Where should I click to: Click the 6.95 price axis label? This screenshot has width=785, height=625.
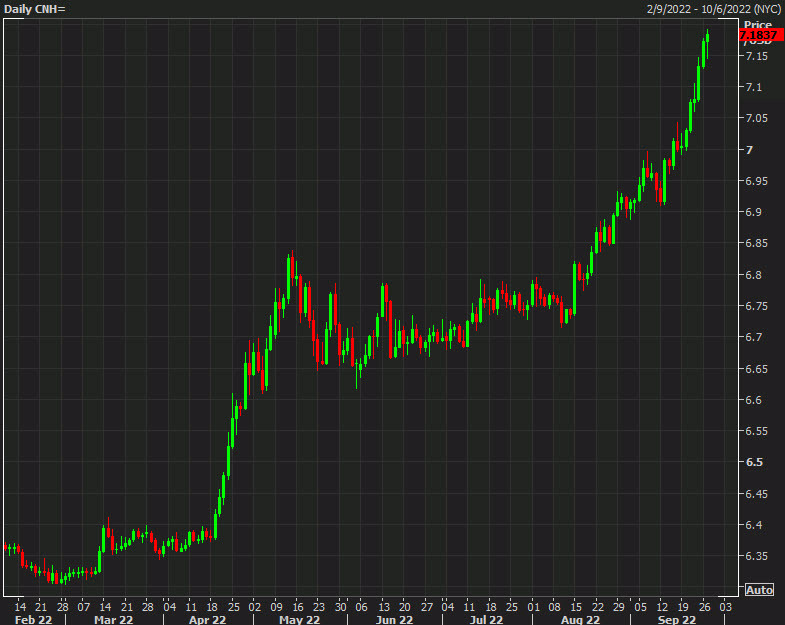pyautogui.click(x=756, y=181)
